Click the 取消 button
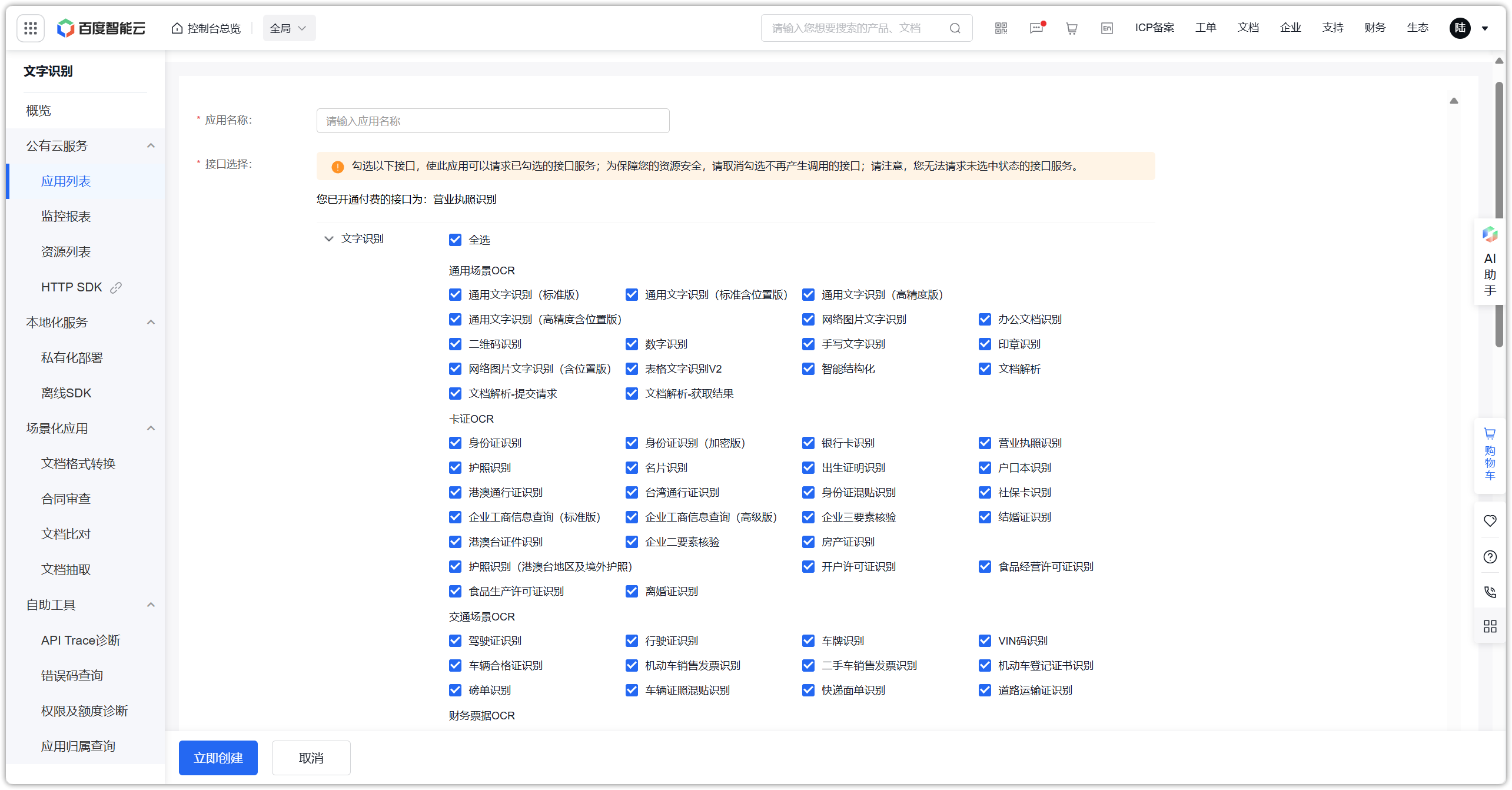The image size is (1512, 790). pos(311,758)
